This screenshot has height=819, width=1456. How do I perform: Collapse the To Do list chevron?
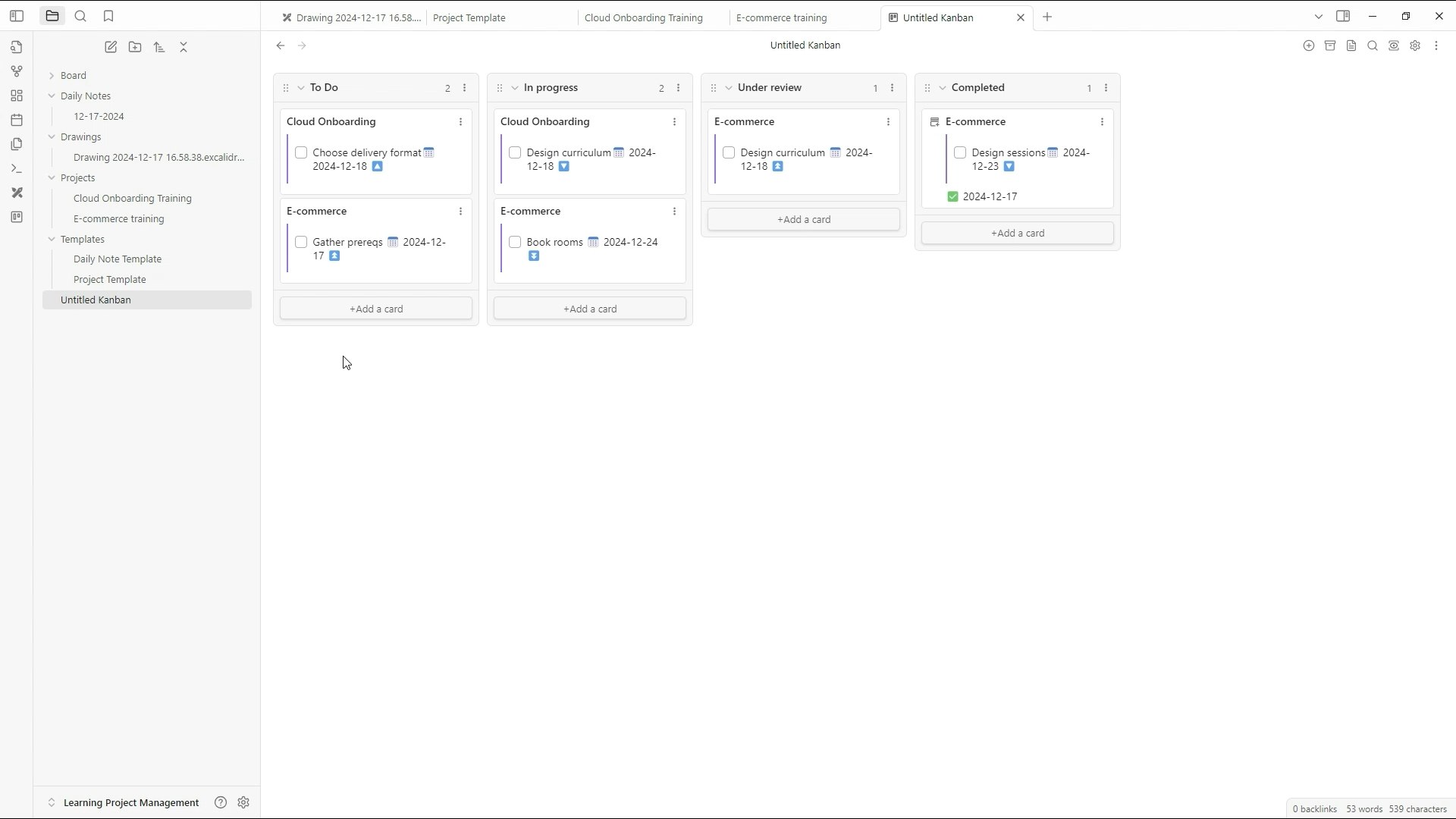(301, 88)
